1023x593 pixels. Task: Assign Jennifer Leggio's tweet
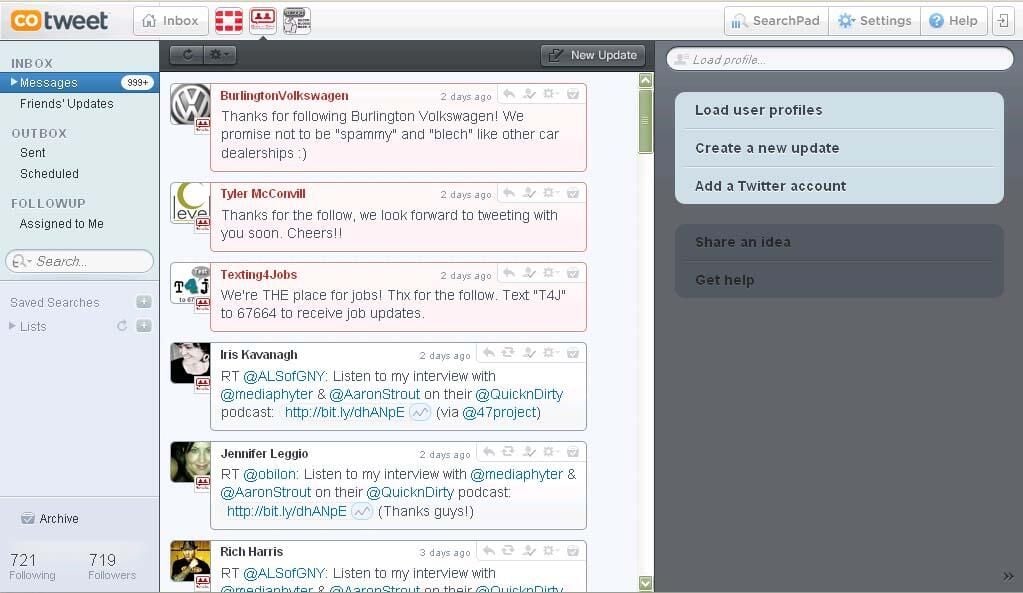(x=530, y=452)
